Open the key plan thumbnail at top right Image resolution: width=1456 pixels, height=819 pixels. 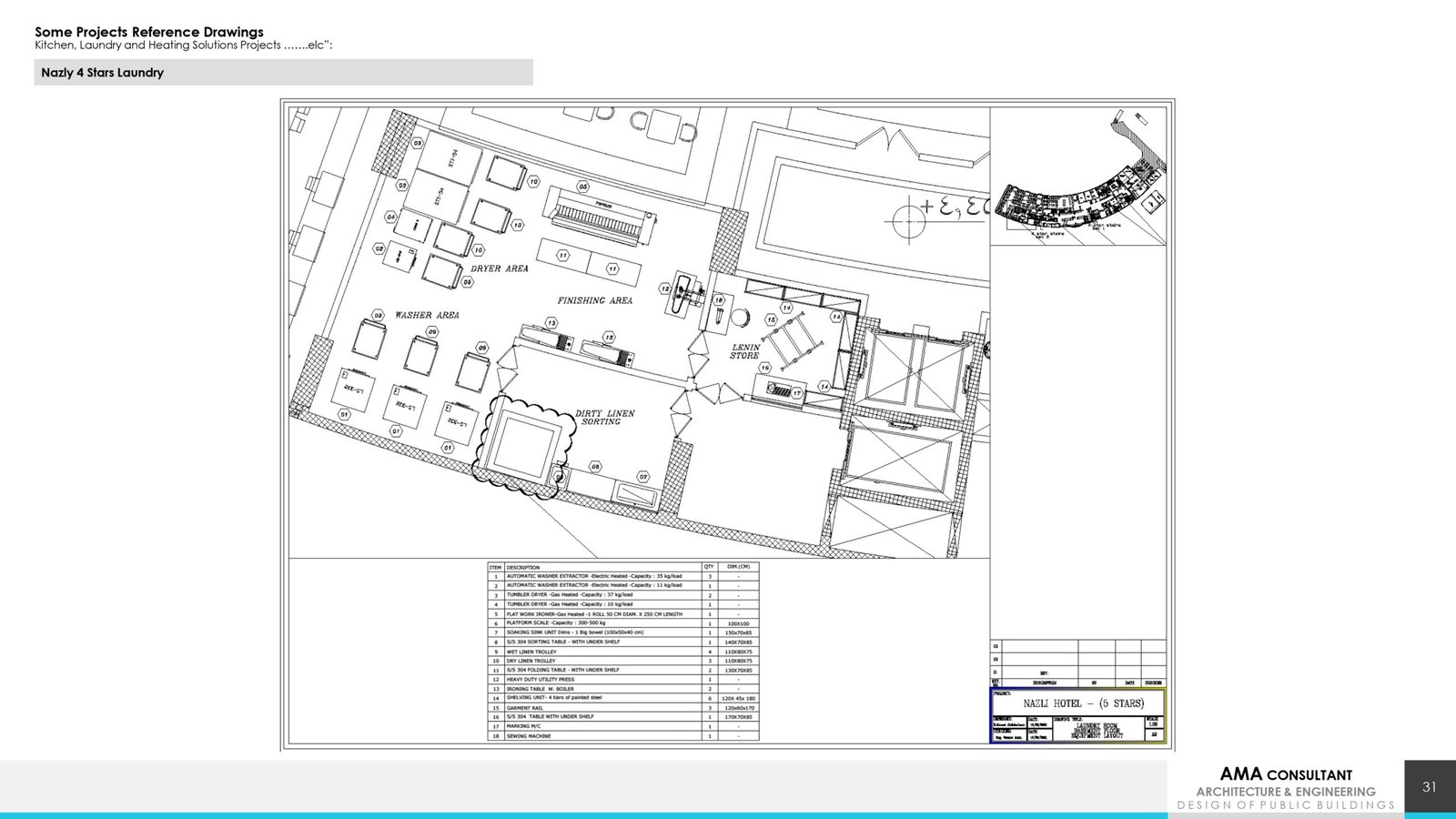point(1078,177)
